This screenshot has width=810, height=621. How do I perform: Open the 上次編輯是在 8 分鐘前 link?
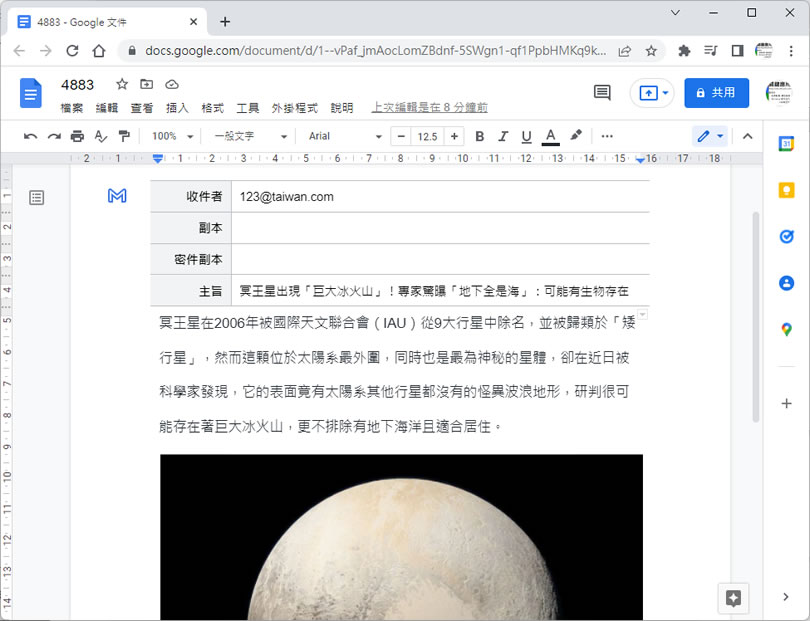tap(429, 108)
